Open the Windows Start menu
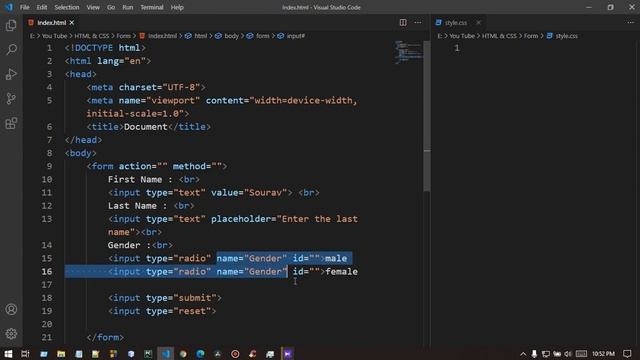640x360 pixels. (x=8, y=354)
